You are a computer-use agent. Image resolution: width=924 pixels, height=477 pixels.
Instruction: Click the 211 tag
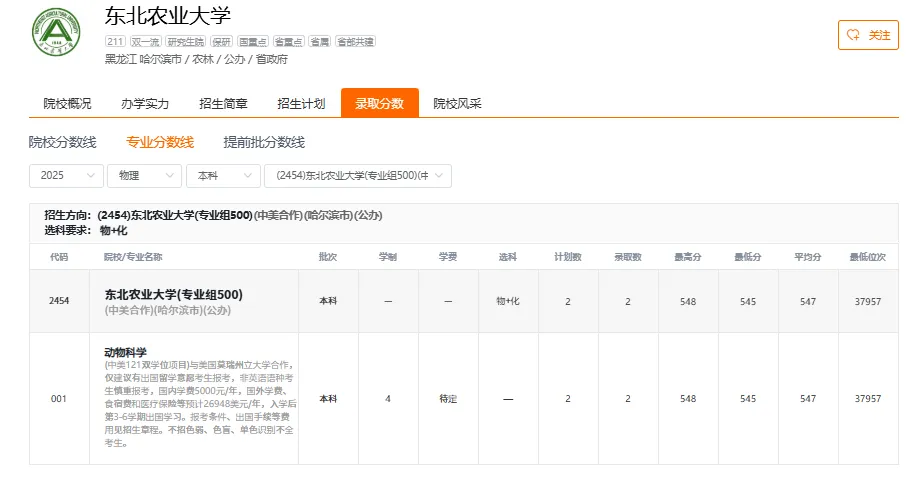tap(115, 41)
